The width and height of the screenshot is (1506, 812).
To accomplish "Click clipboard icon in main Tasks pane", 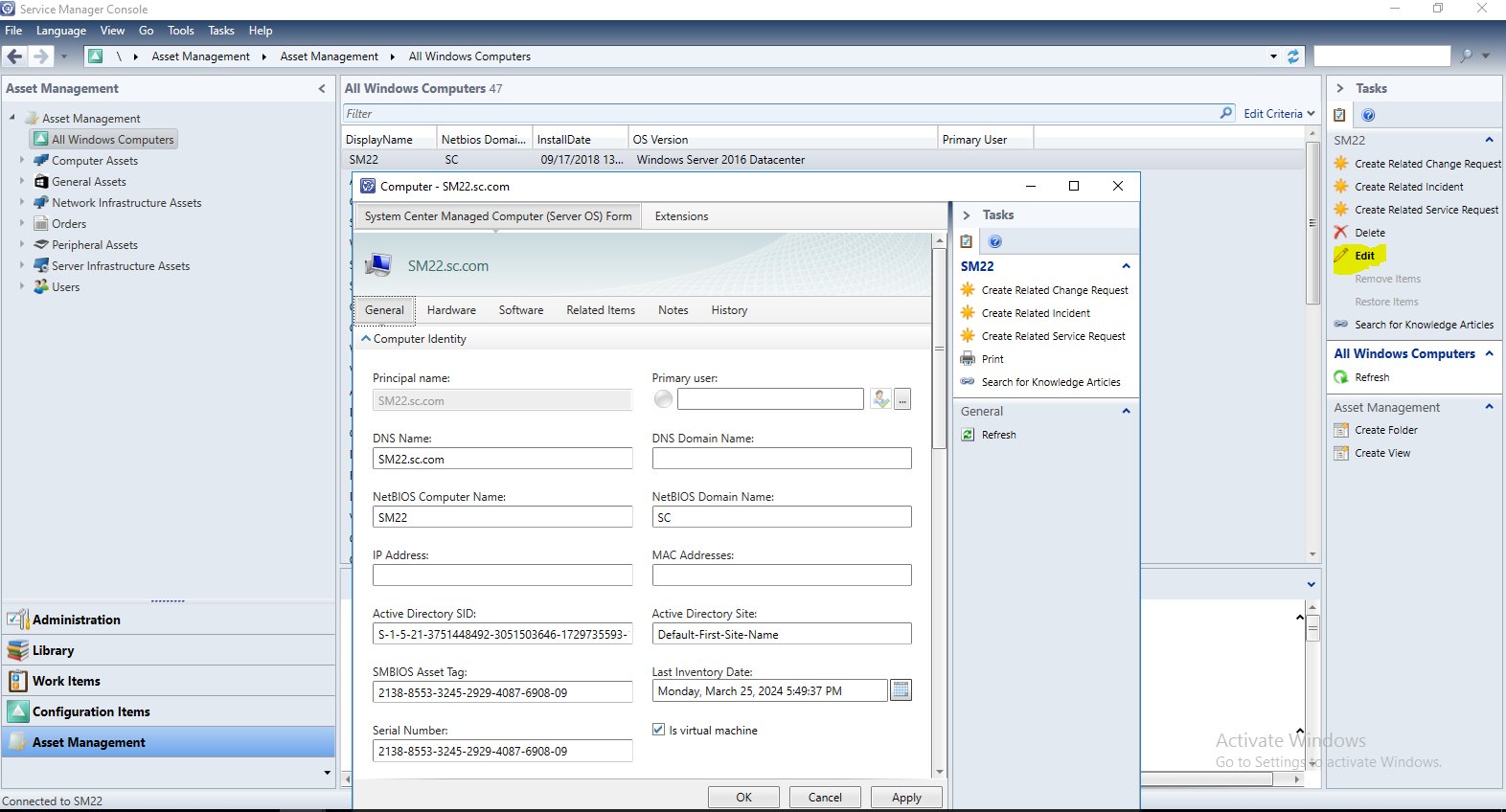I will 1340,115.
